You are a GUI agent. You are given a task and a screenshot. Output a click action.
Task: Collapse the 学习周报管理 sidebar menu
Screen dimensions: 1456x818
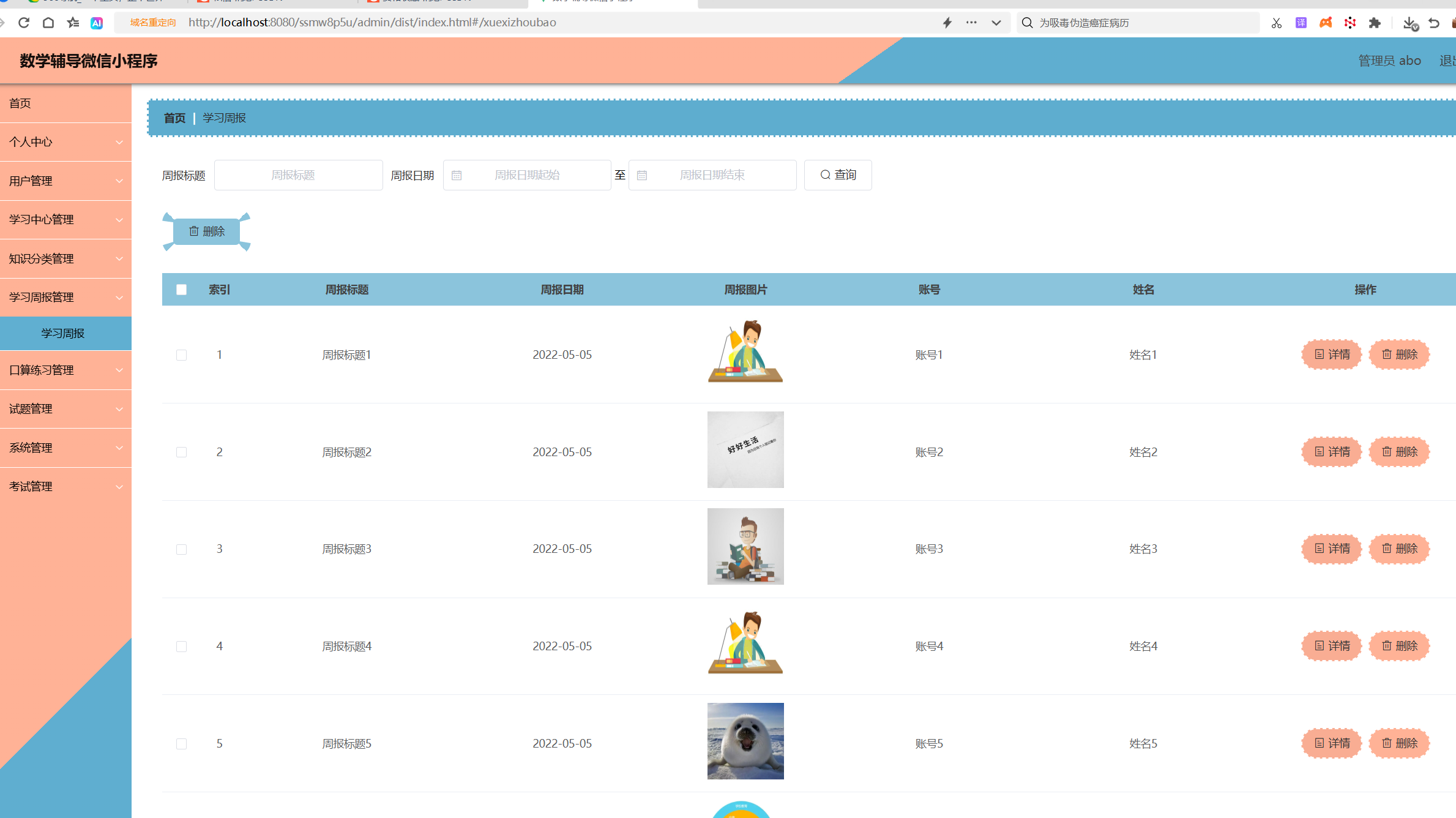pos(65,298)
